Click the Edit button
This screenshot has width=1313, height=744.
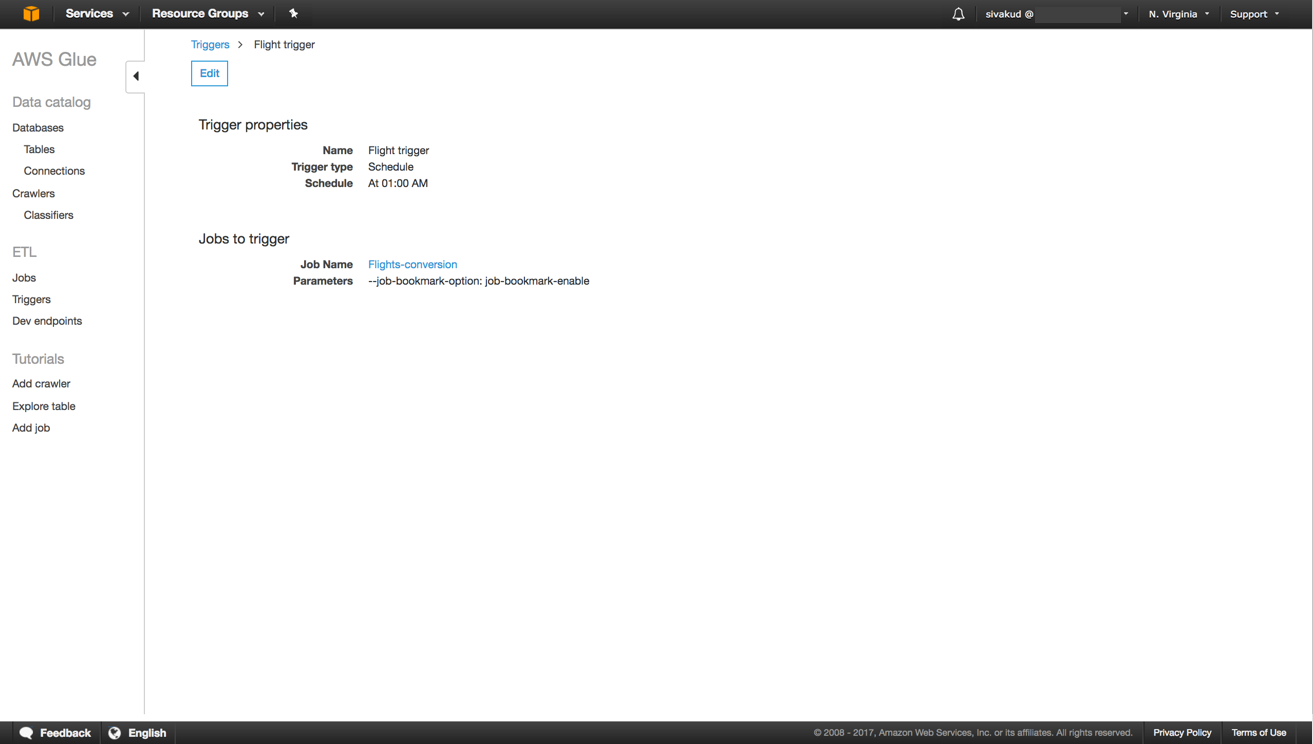(209, 74)
